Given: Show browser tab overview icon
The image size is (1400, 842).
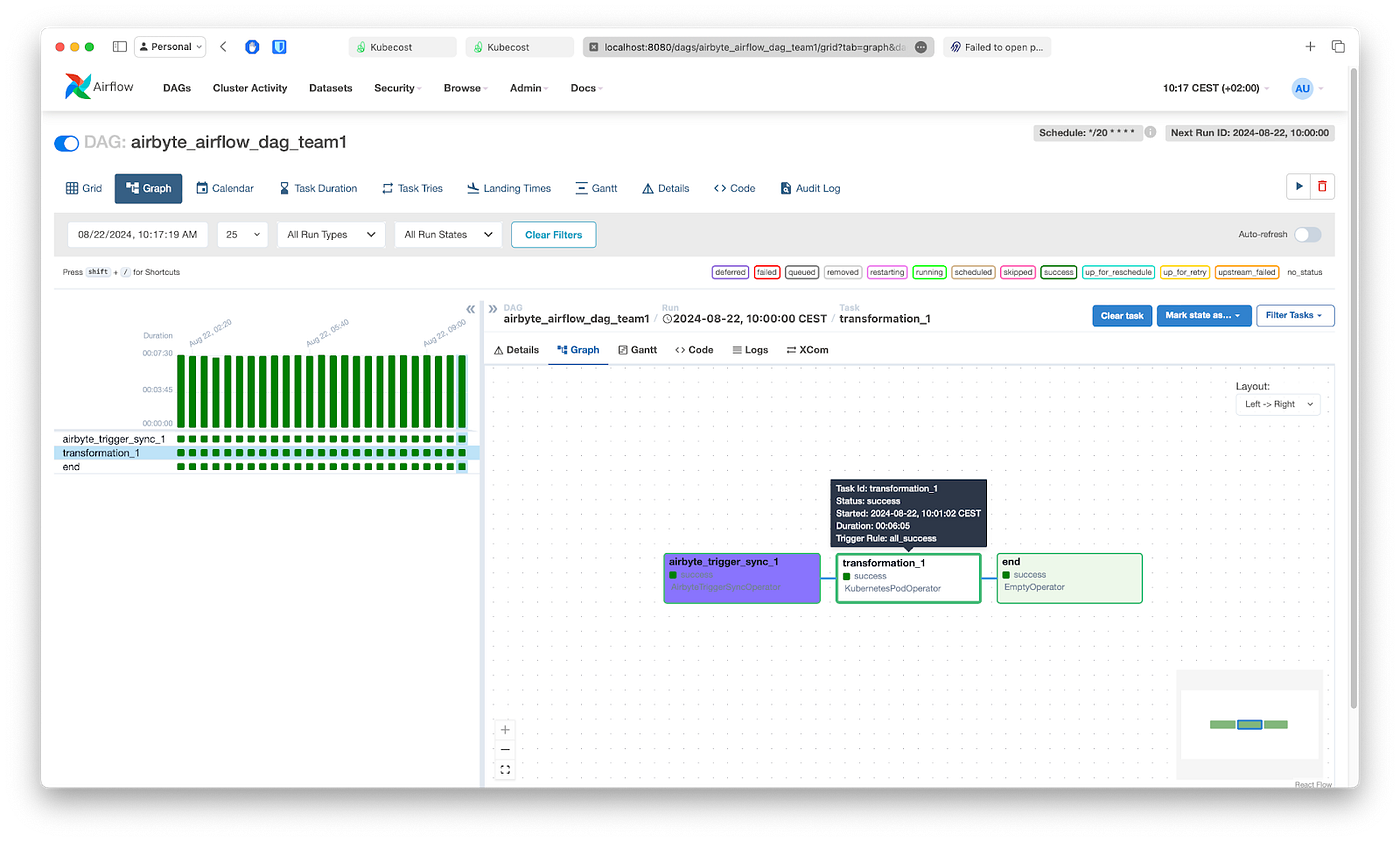Looking at the screenshot, I should tap(1338, 46).
